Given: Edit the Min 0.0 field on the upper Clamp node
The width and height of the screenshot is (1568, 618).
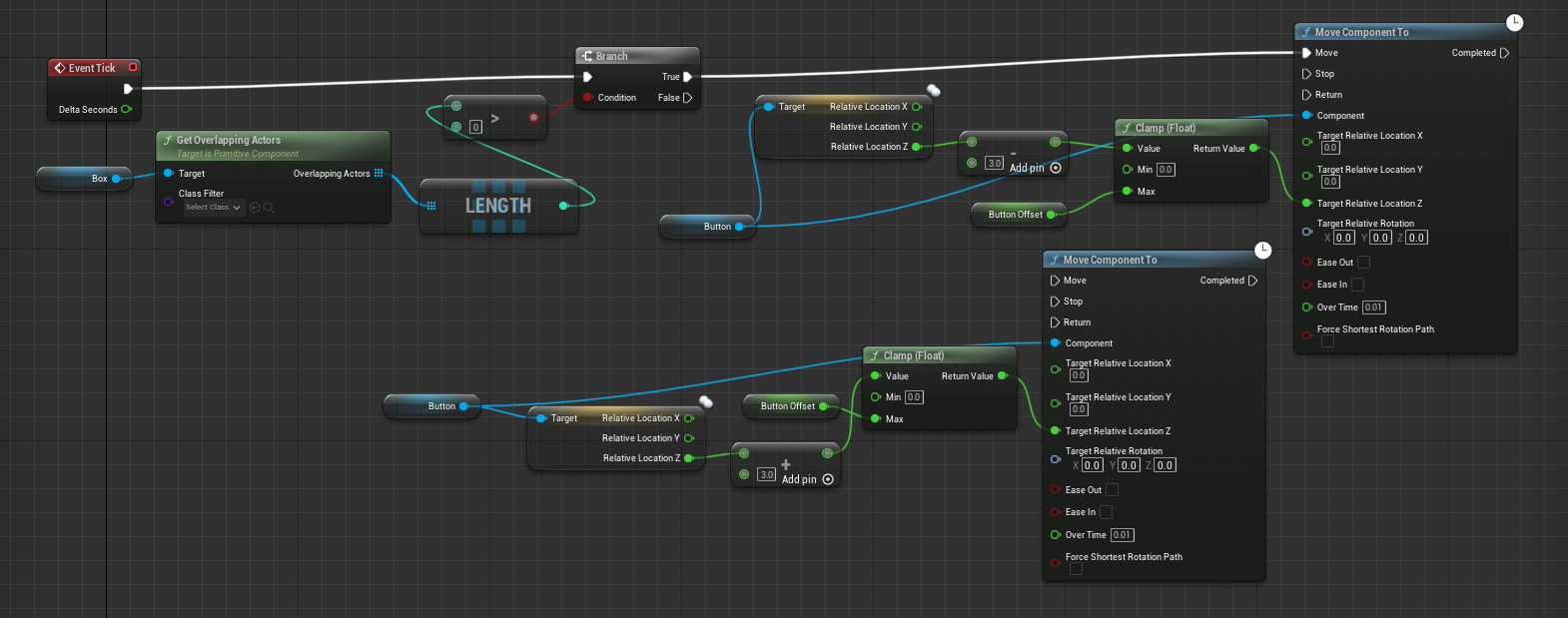Looking at the screenshot, I should tap(1166, 170).
